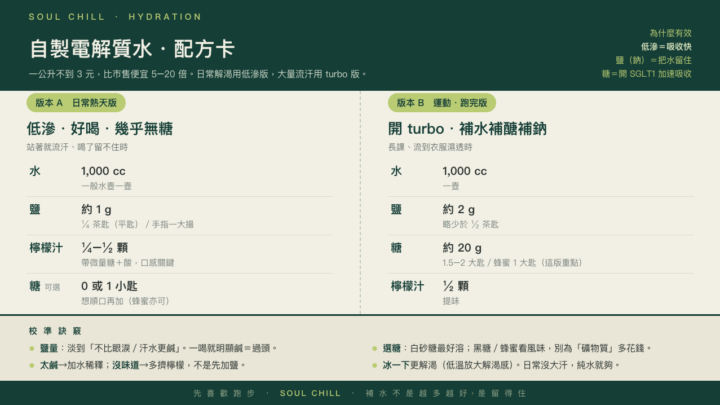Click the "SOUL CHILL · HYDRATION" header text

(x=115, y=17)
